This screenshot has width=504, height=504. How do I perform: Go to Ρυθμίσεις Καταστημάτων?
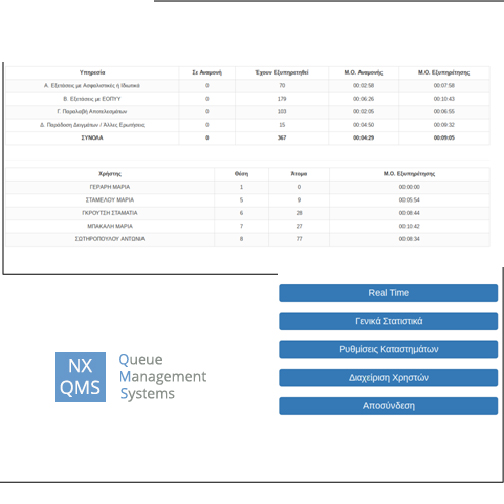pyautogui.click(x=389, y=349)
